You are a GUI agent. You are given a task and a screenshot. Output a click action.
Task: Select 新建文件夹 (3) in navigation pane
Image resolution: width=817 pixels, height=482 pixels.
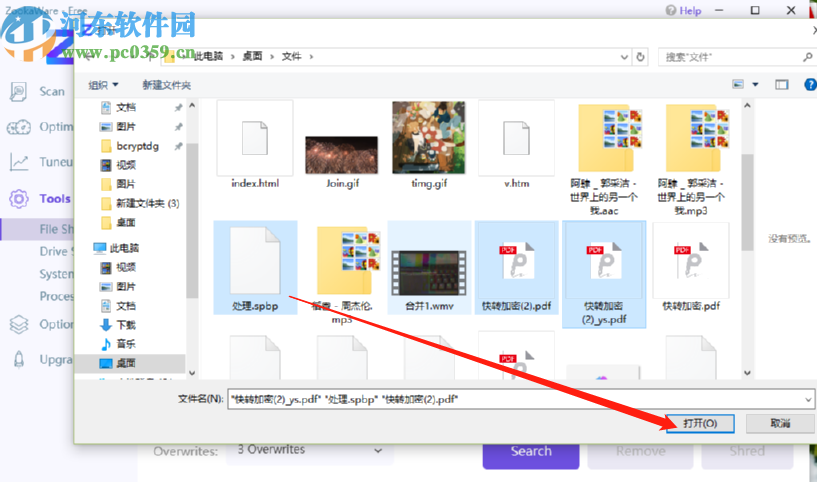tap(147, 203)
